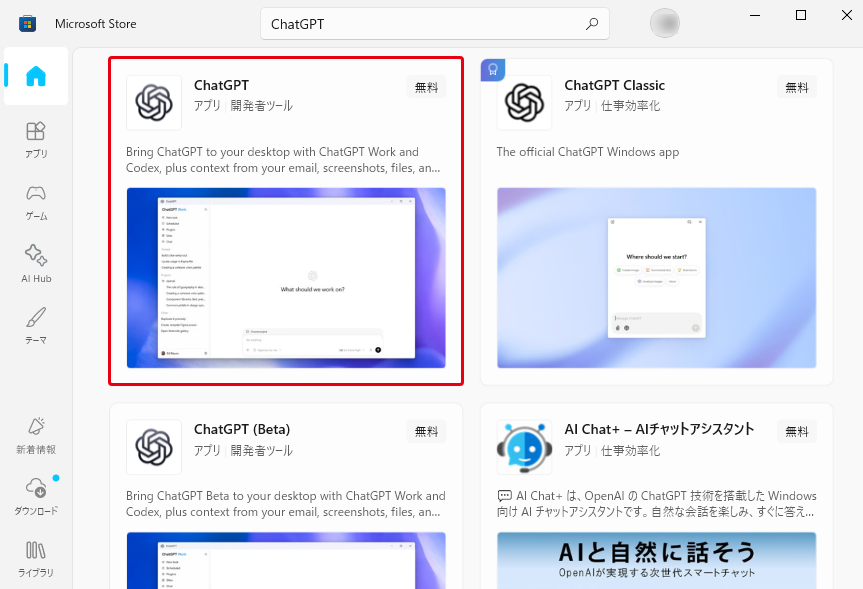Click 'アプリ | 仕事効率化' under AI Chat+
This screenshot has width=863, height=589.
click(x=612, y=450)
